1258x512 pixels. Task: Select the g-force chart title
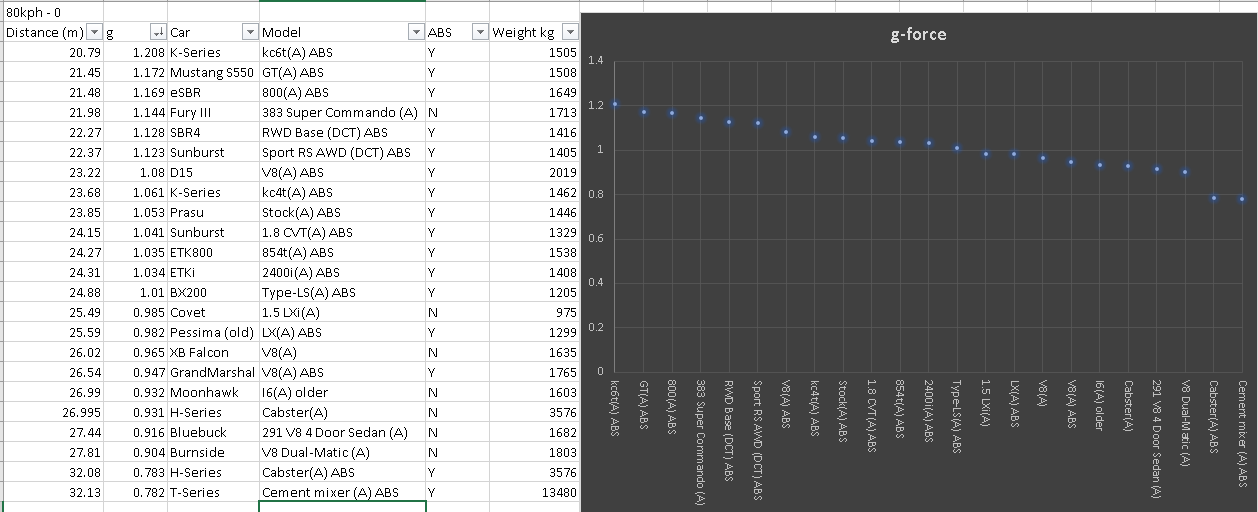pos(918,34)
